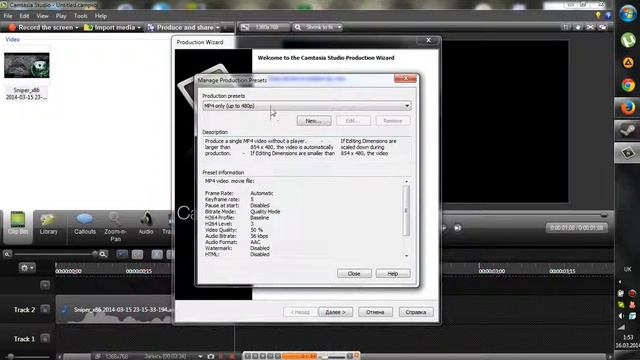Viewport: 640px width, 360px height.
Task: Open the File menu
Action: click(8, 16)
